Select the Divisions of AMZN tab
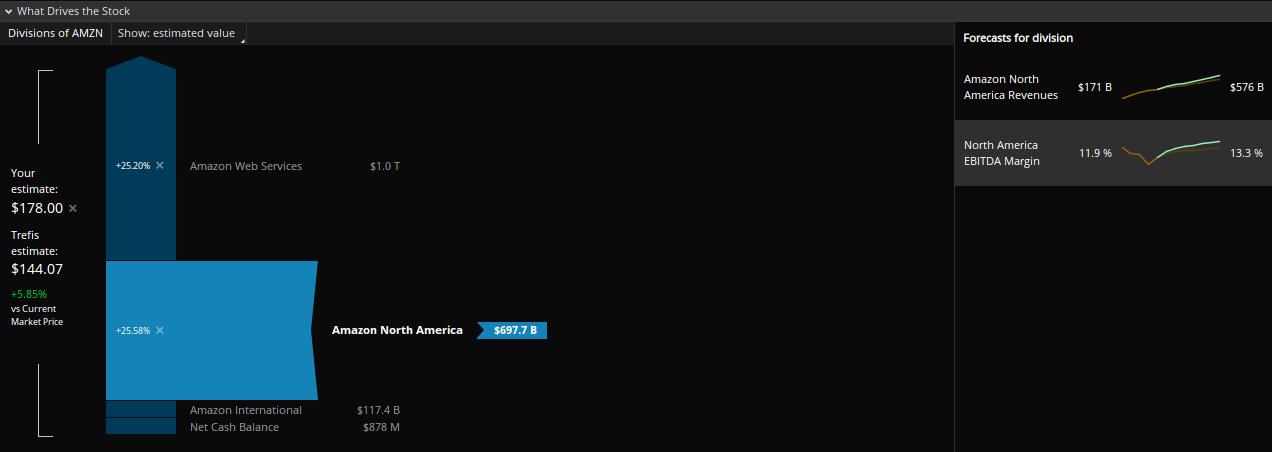1272x452 pixels. (55, 33)
